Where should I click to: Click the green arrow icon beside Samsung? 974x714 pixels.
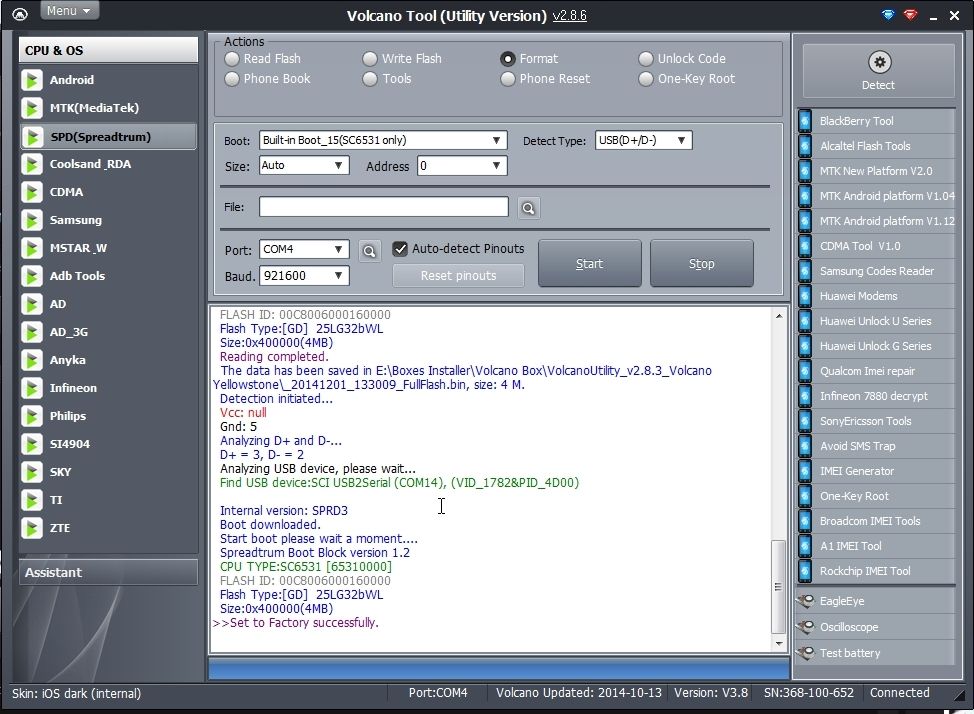pos(31,220)
